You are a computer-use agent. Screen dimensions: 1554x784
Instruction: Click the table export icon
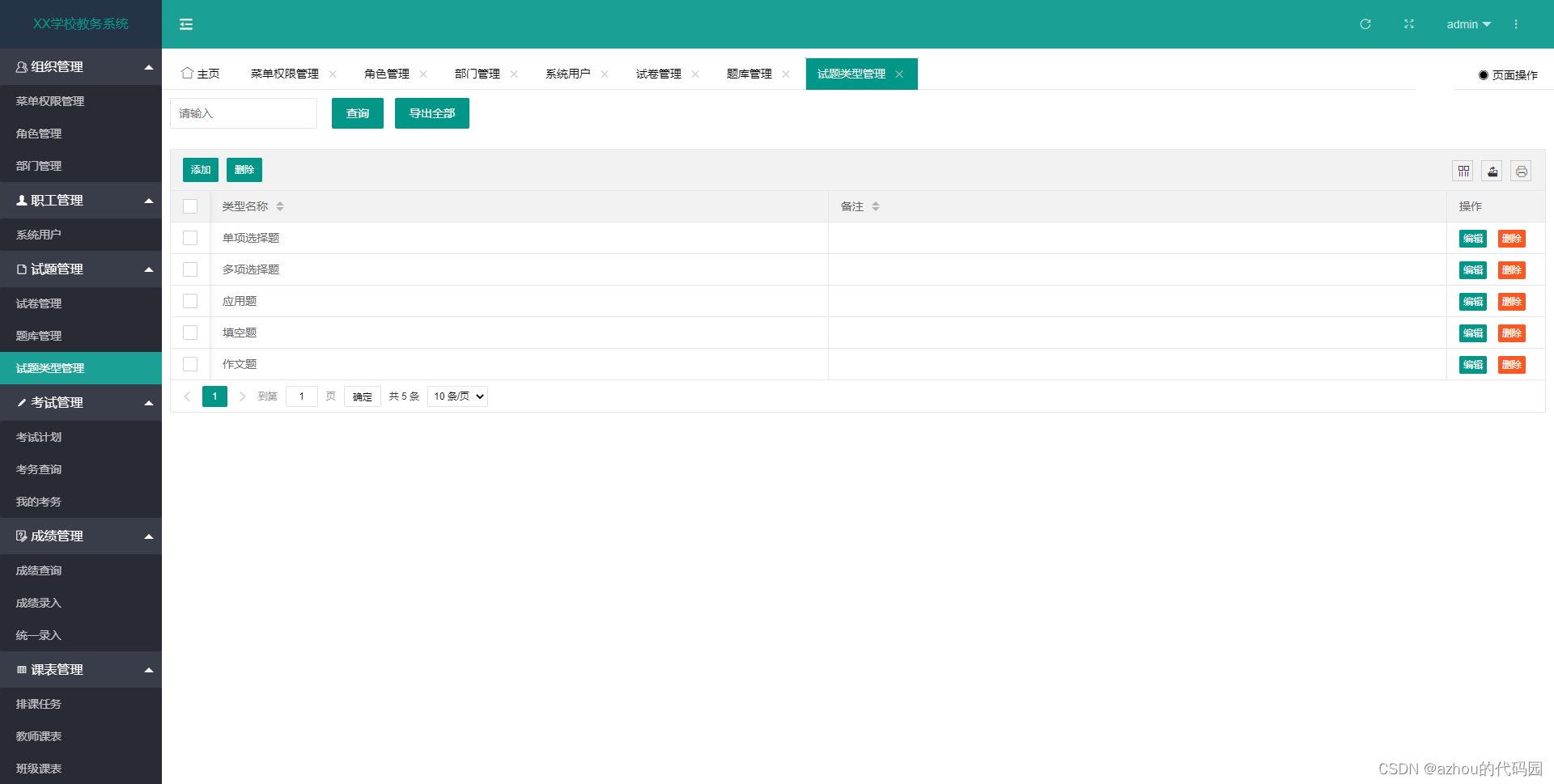(x=1492, y=171)
